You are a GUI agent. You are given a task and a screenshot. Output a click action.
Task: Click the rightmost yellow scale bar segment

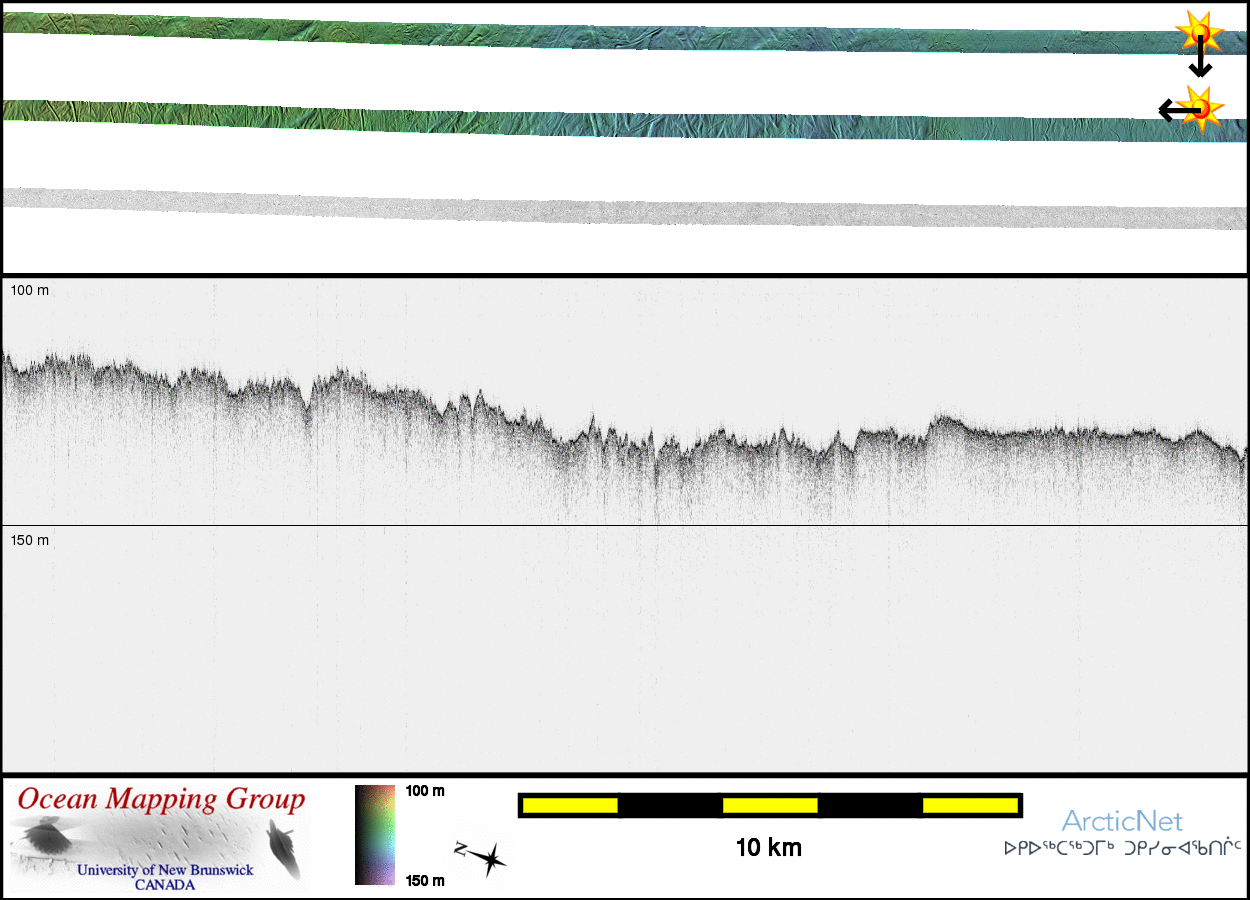click(x=969, y=805)
